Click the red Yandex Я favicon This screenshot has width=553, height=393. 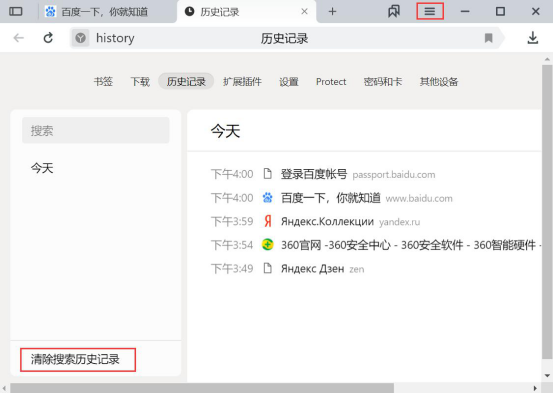pyautogui.click(x=268, y=221)
